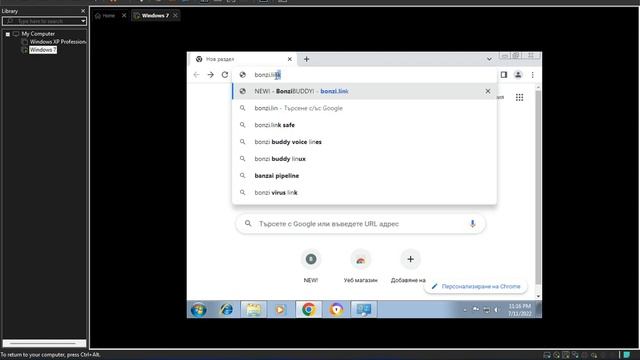640x360 pixels.
Task: Choose 'bonzi buddy linux' suggestion
Action: [364, 159]
